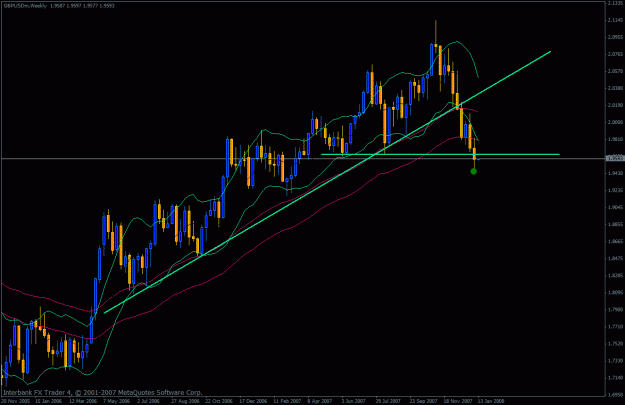The width and height of the screenshot is (625, 405).
Task: Click the 29 Jul 2007 date label
Action: (388, 401)
